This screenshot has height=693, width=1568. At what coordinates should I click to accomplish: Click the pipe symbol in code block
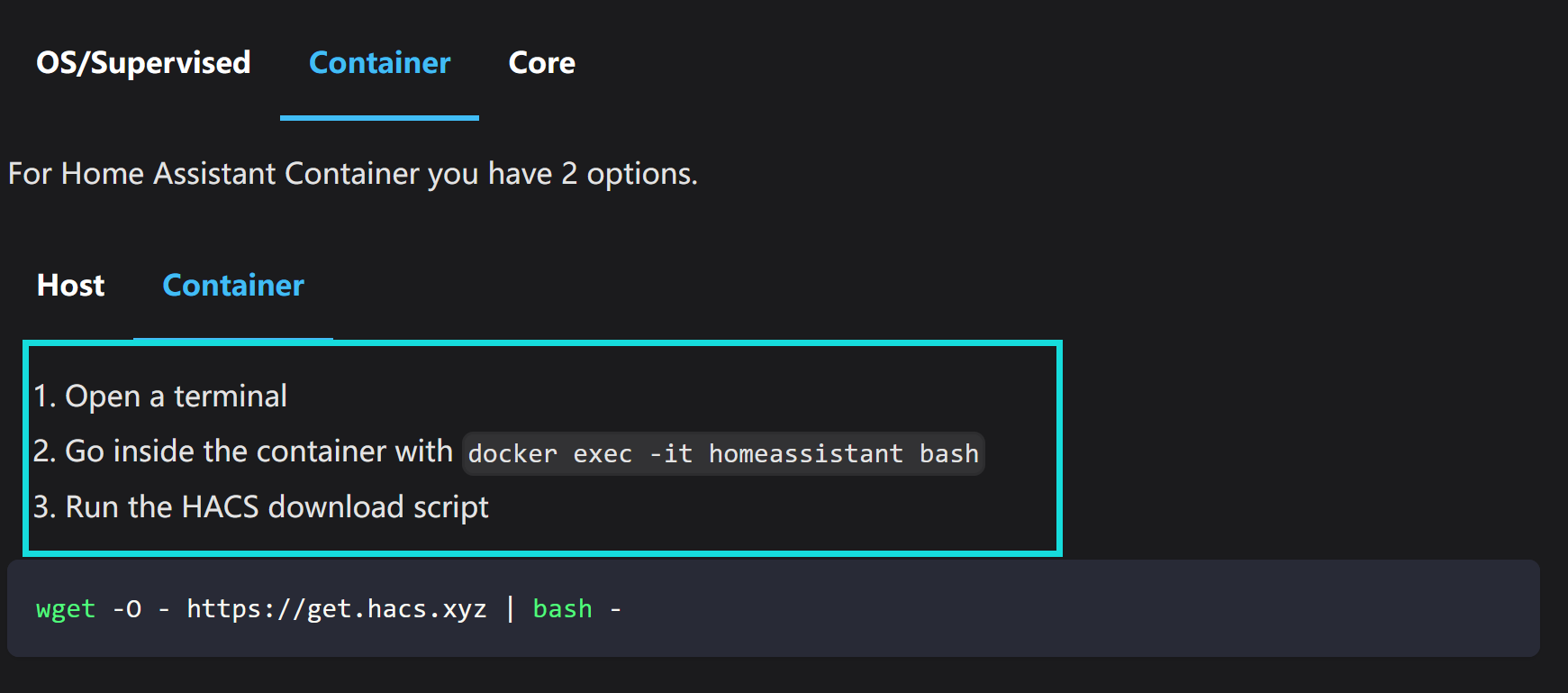click(x=510, y=609)
